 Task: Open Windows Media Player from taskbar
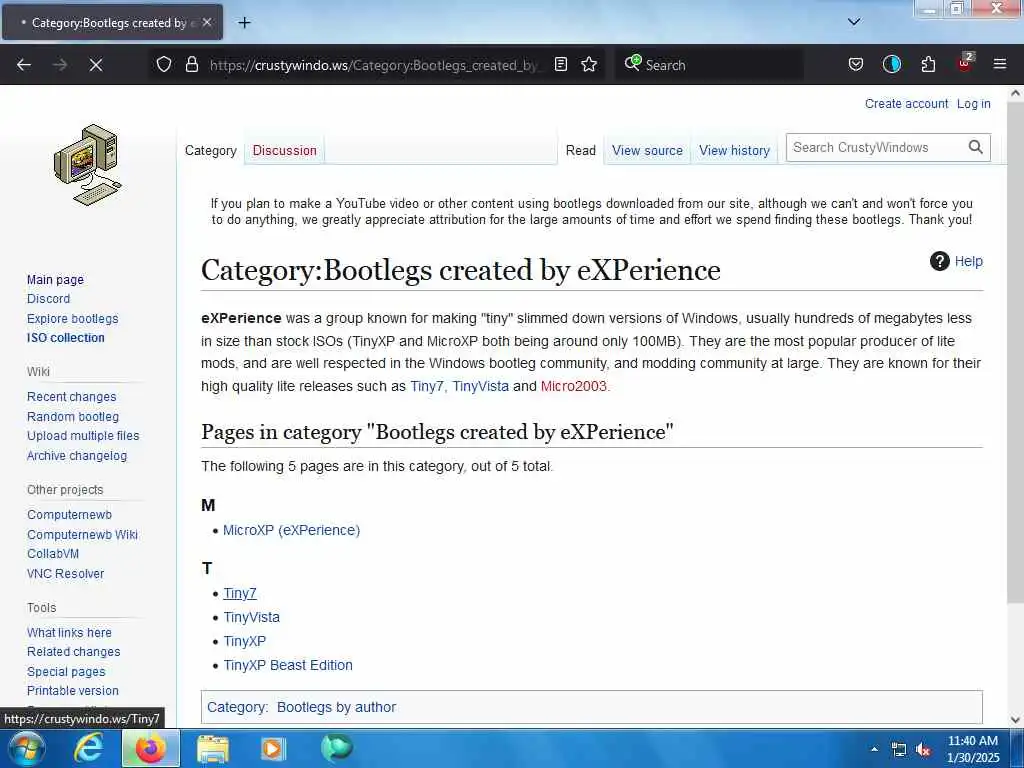click(273, 749)
